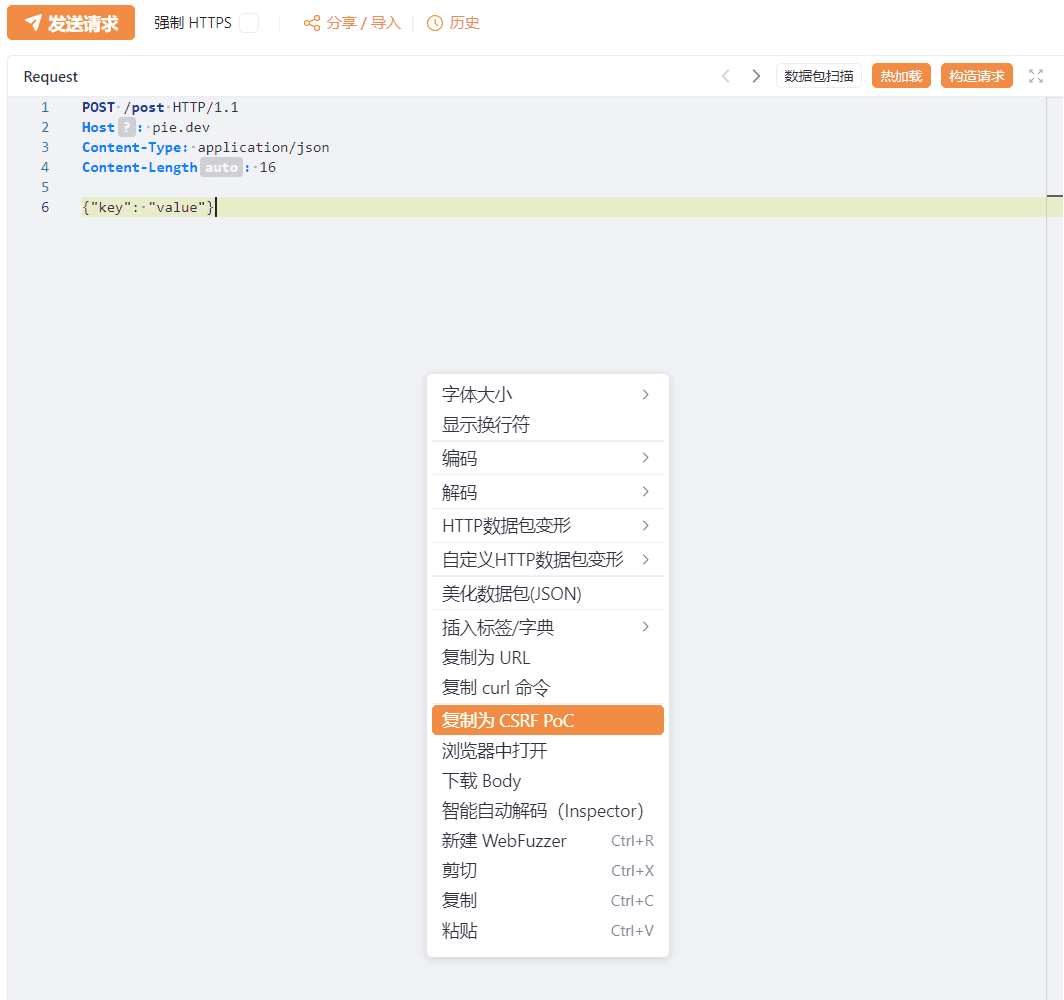Expand the request editor to fullscreen
This screenshot has width=1064, height=1000.
(1036, 76)
